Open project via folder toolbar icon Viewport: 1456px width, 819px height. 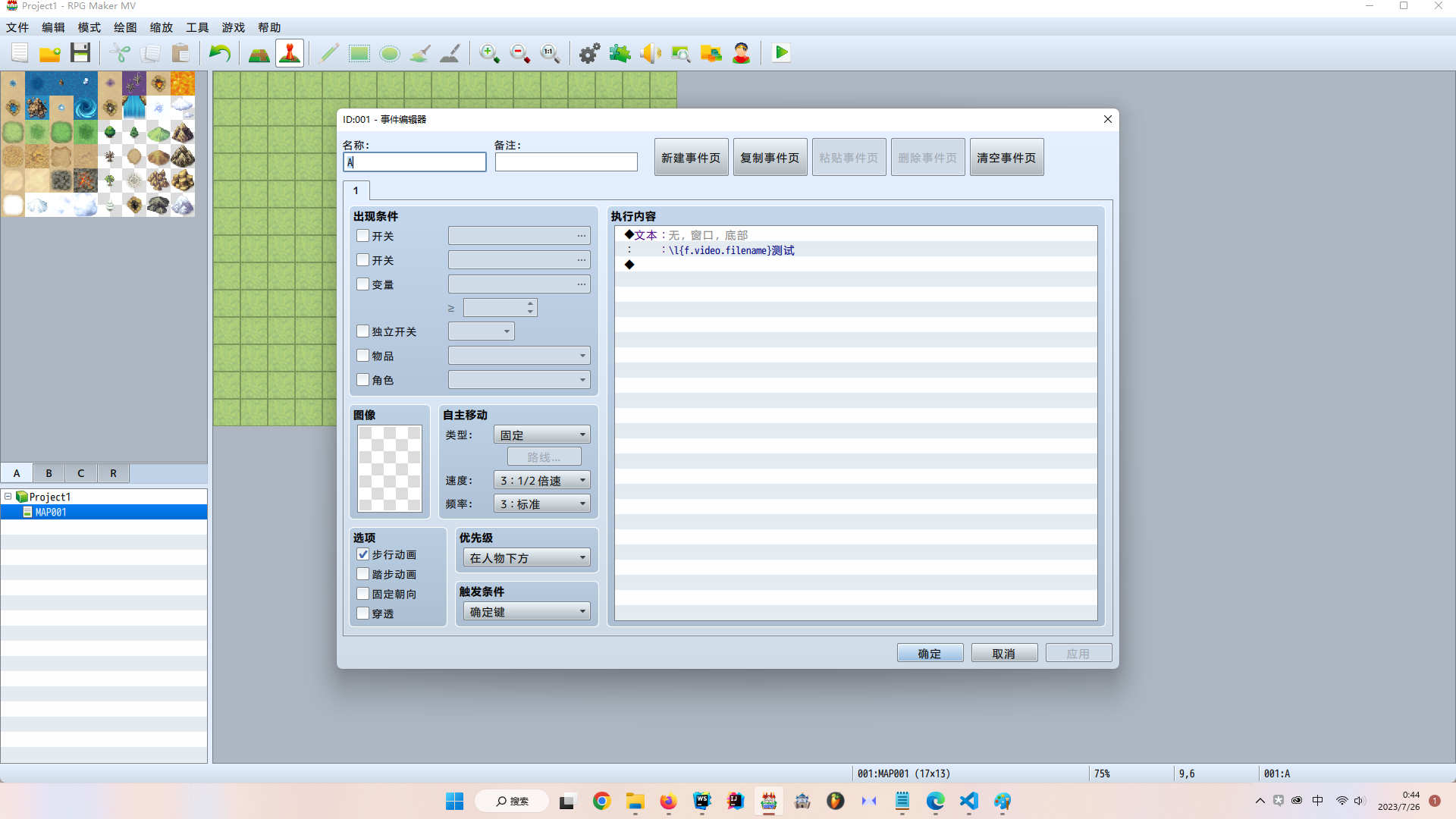[x=50, y=53]
